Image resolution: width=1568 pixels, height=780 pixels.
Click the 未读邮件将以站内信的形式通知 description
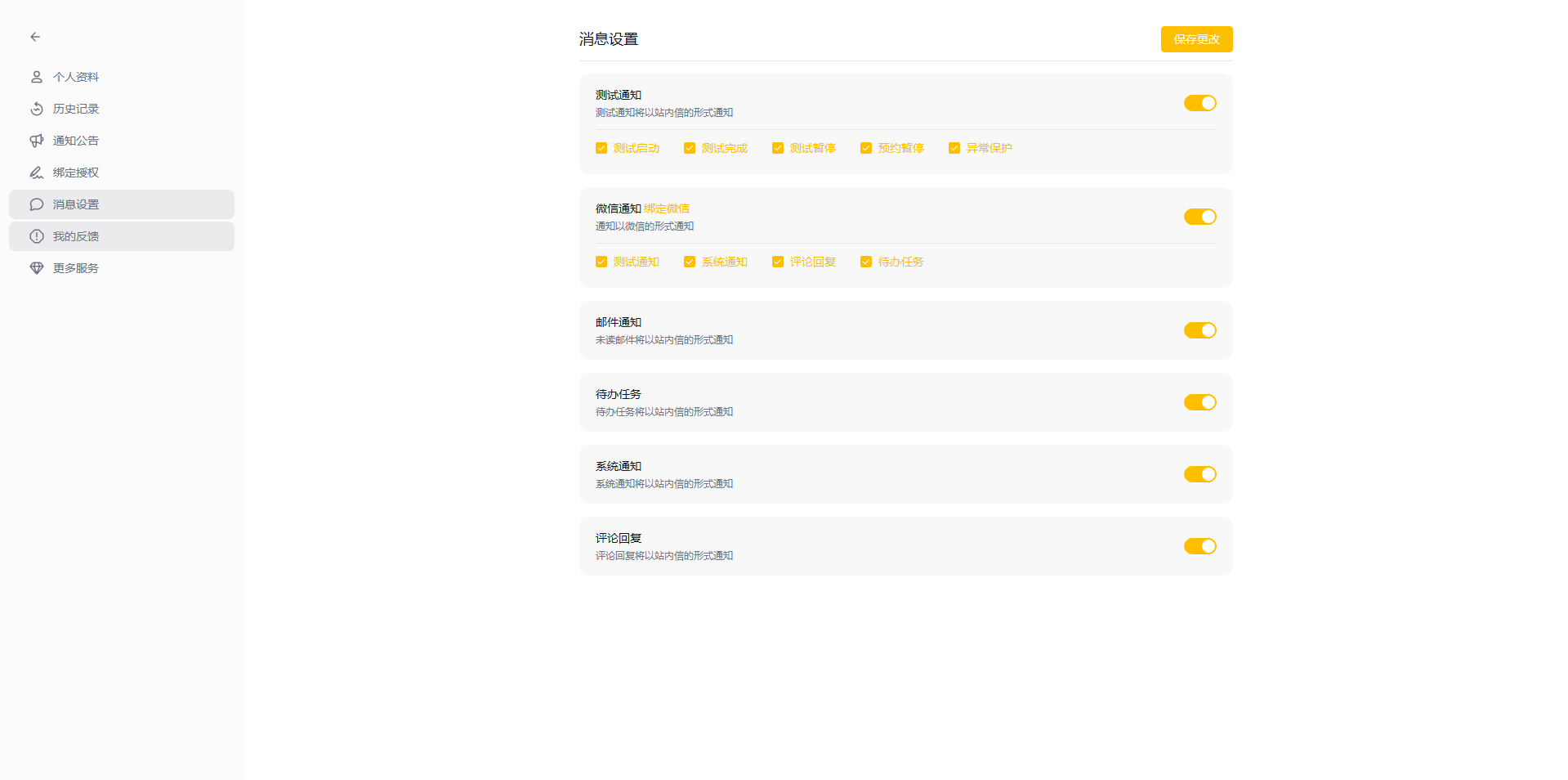tap(664, 340)
